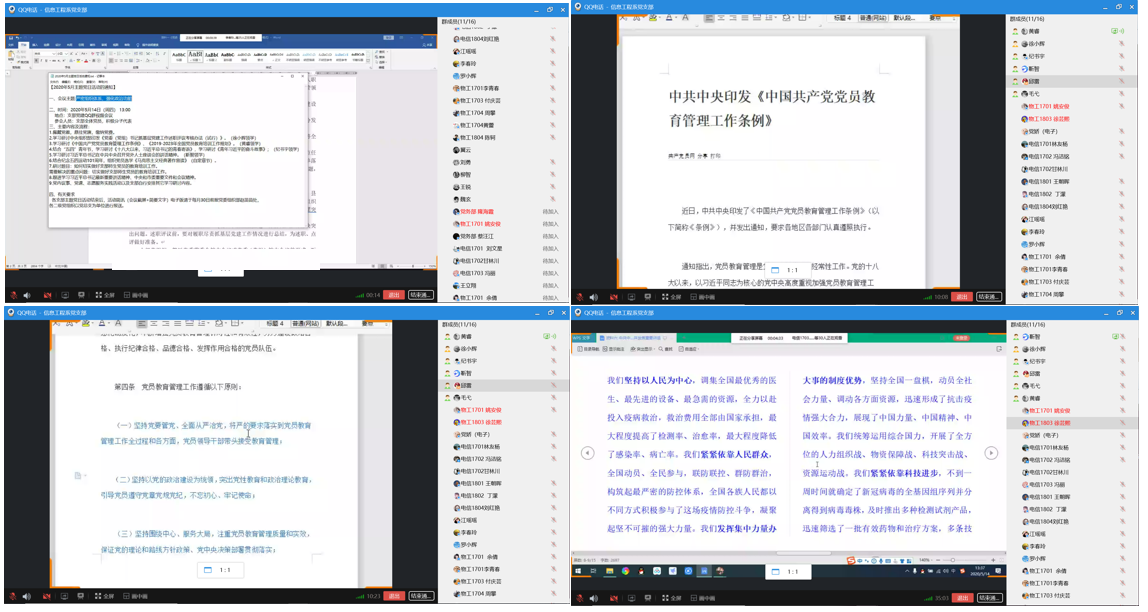Toggle camera in call showing 第四条 document
The image size is (1148, 612).
pyautogui.click(x=46, y=596)
